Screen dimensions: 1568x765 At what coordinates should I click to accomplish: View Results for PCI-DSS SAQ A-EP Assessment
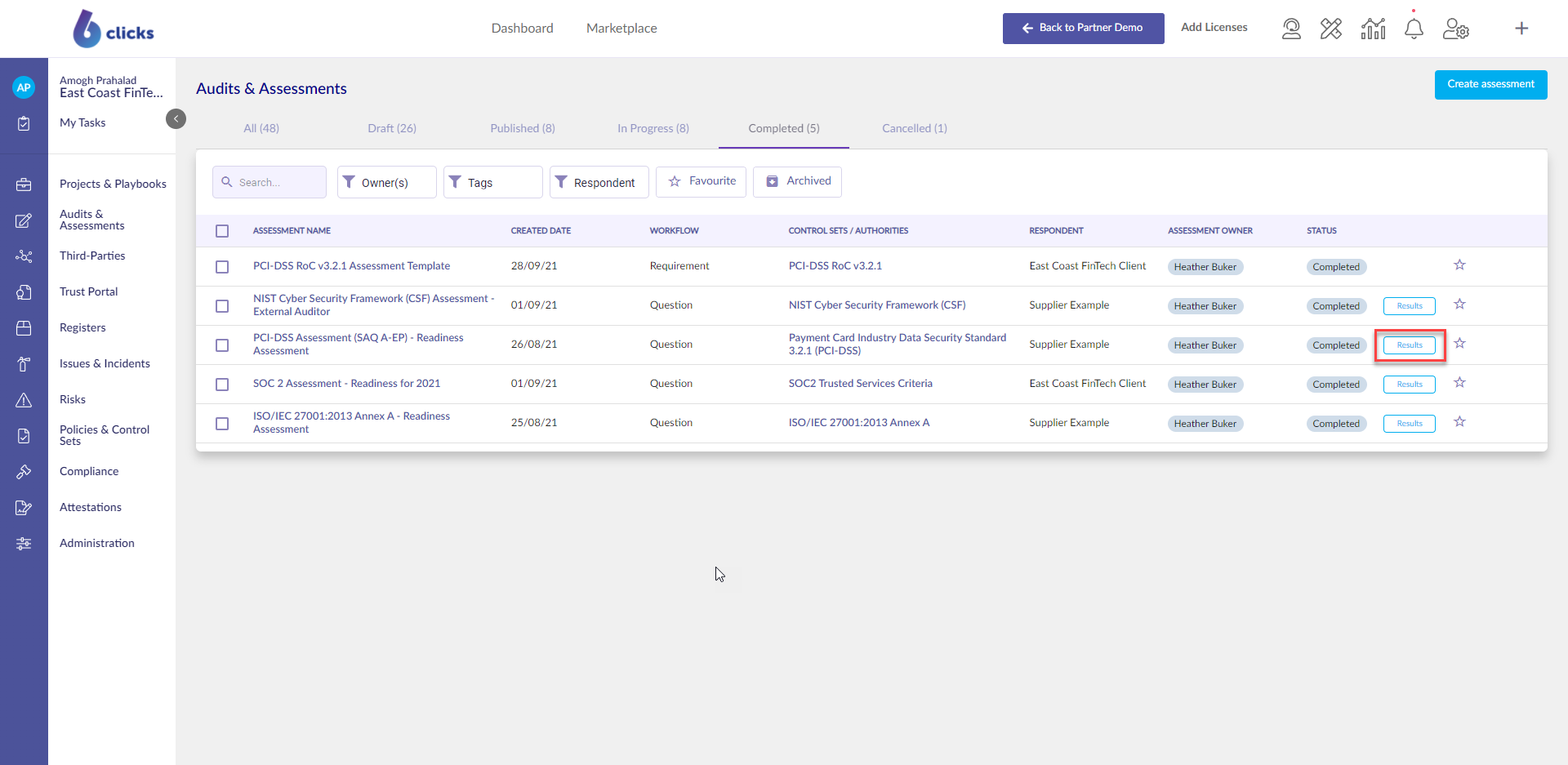(1409, 345)
